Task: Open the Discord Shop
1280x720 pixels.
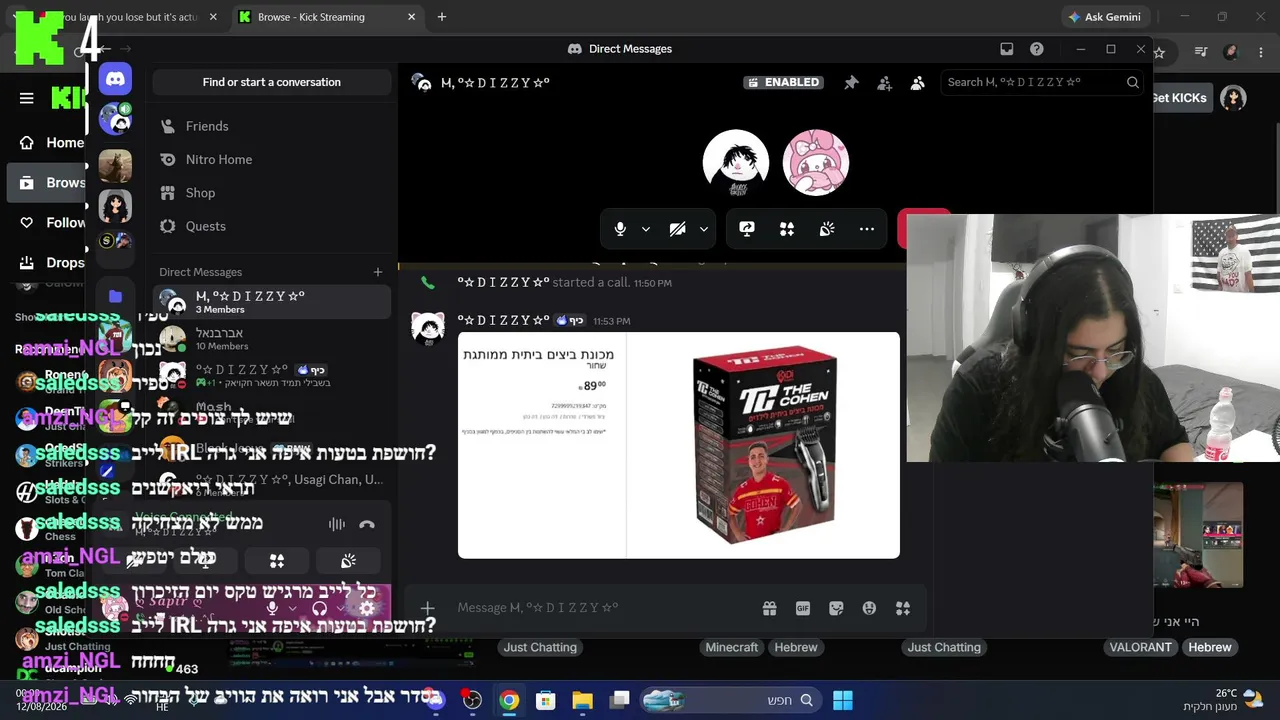Action: coord(272,193)
